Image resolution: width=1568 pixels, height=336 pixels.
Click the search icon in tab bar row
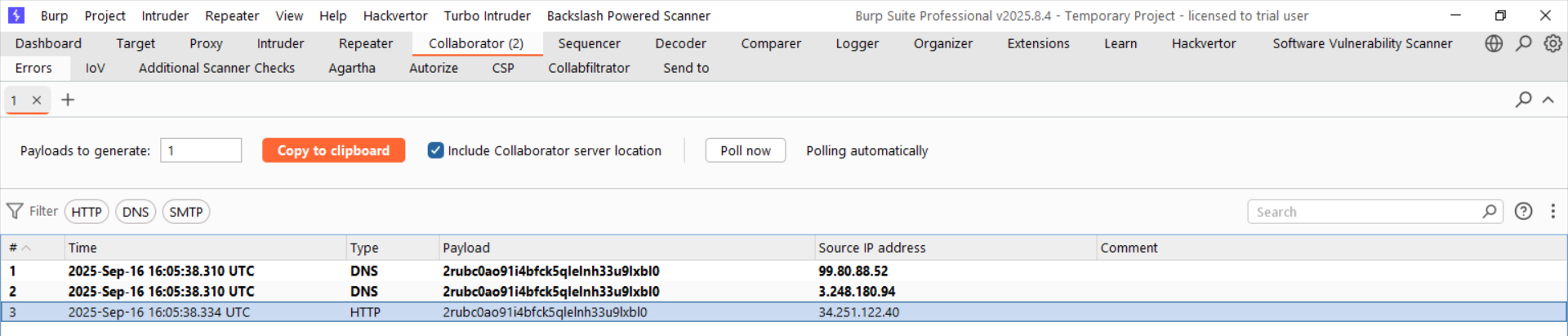(1523, 100)
